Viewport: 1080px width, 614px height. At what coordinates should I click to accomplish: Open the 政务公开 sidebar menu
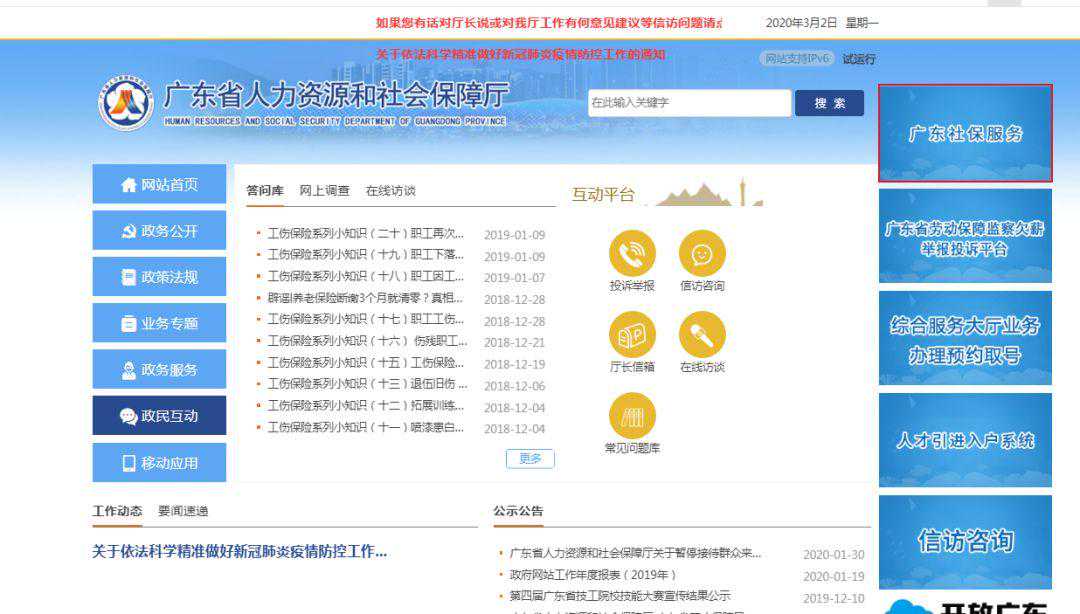pyautogui.click(x=156, y=230)
